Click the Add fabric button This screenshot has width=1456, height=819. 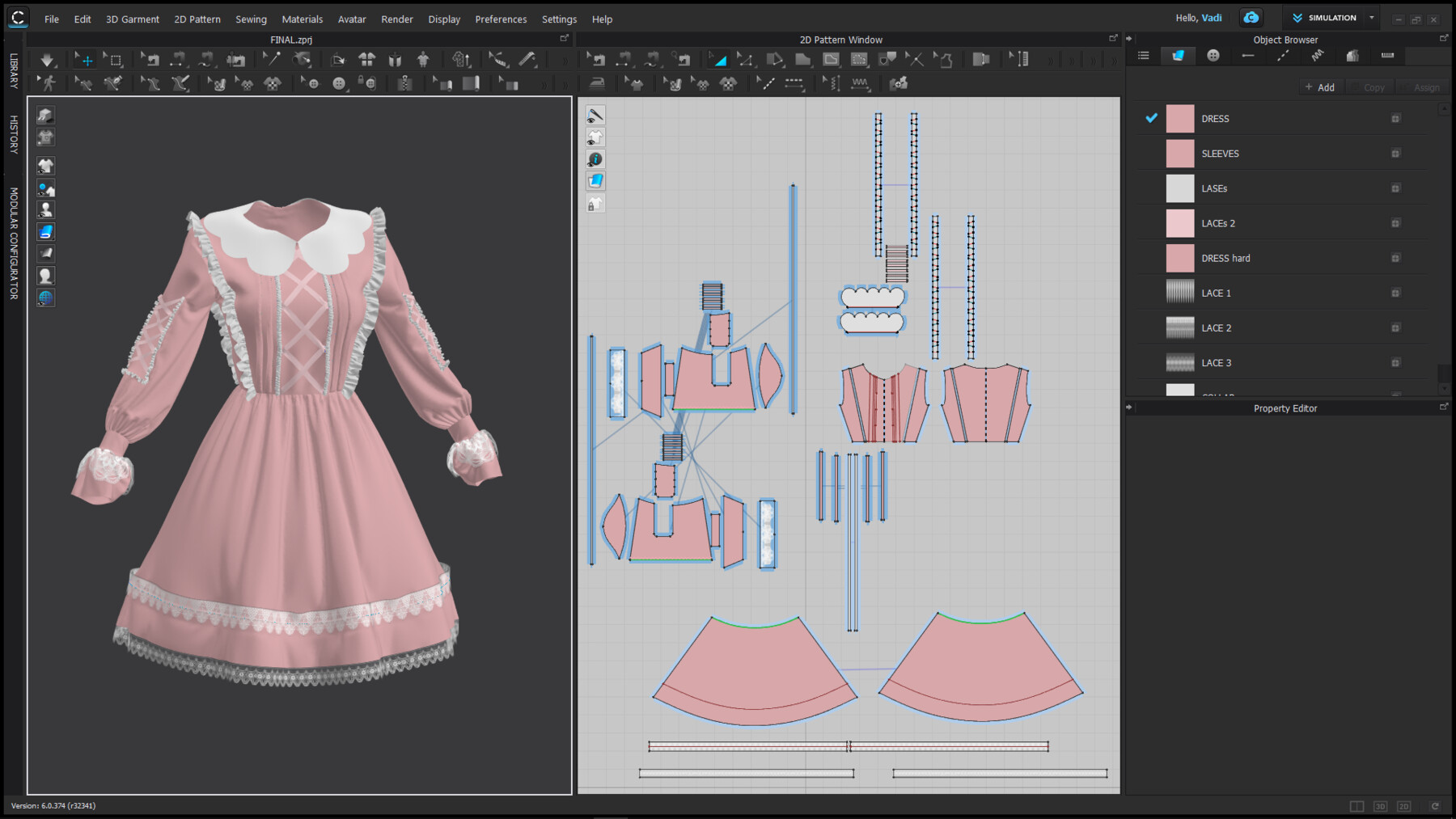(1320, 87)
